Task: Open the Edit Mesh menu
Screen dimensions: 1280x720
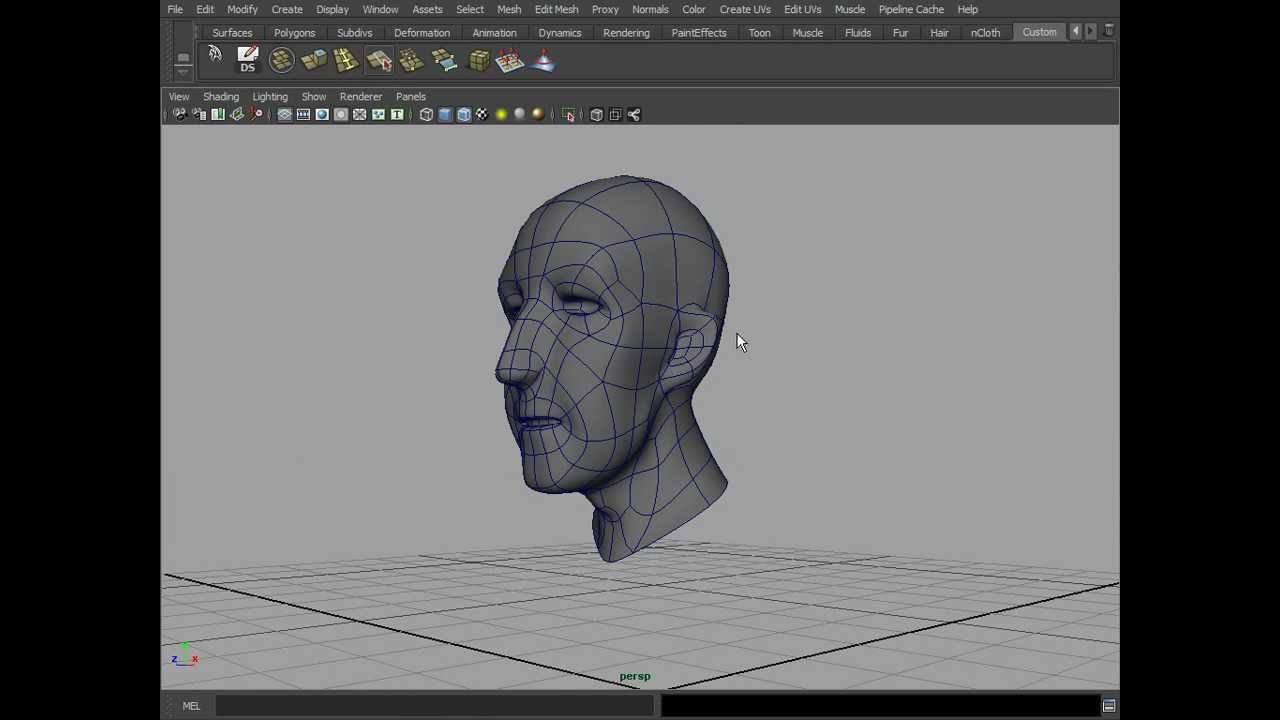Action: pyautogui.click(x=556, y=10)
